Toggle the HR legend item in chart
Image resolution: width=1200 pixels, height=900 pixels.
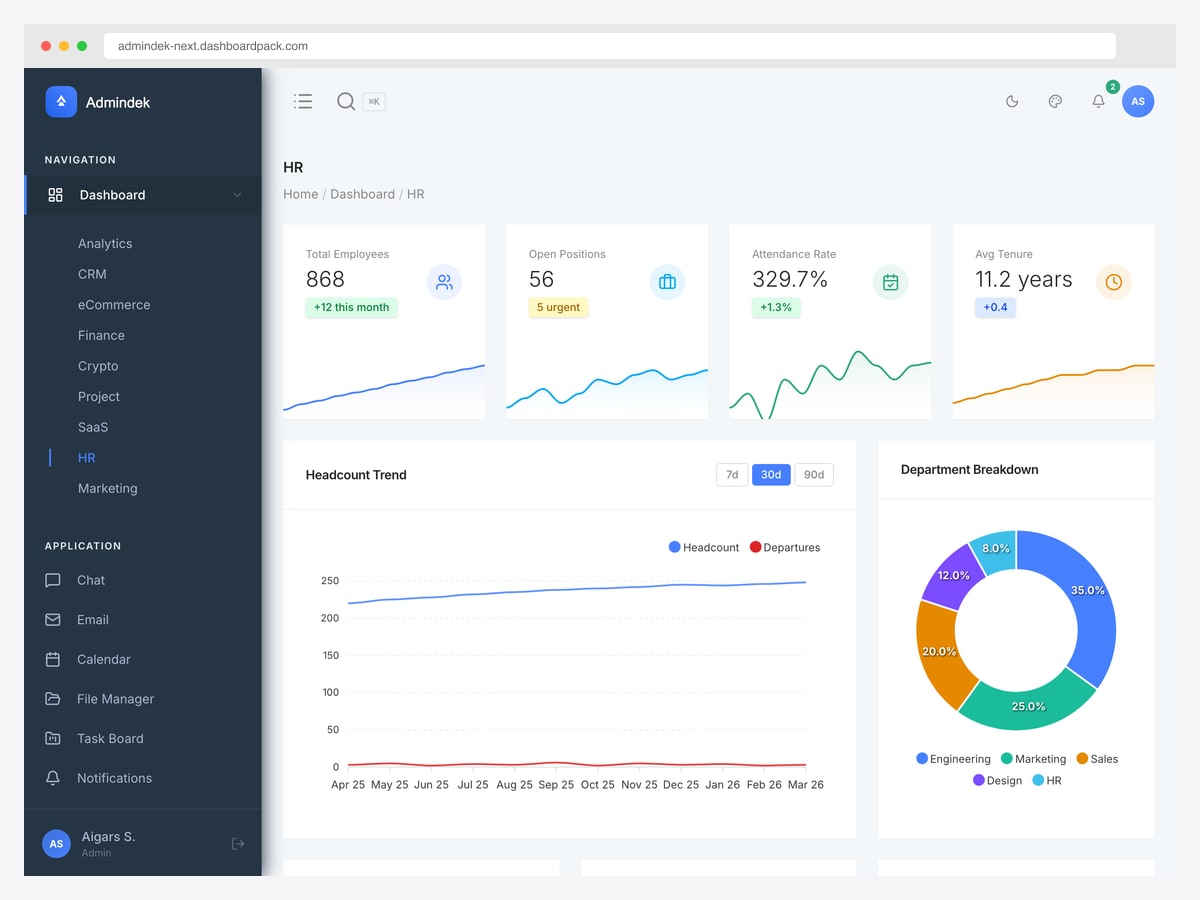click(x=1046, y=780)
